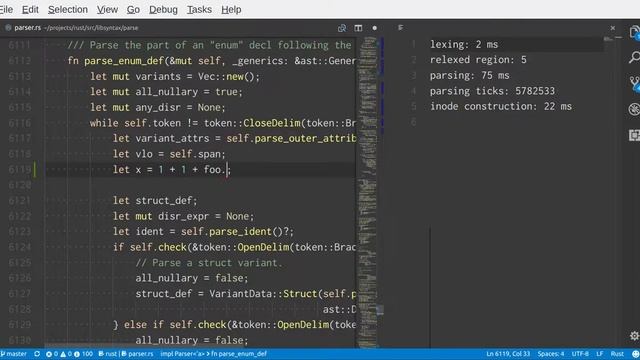Click the '} else if self.check' line
This screenshot has width=640, height=360.
(234, 324)
